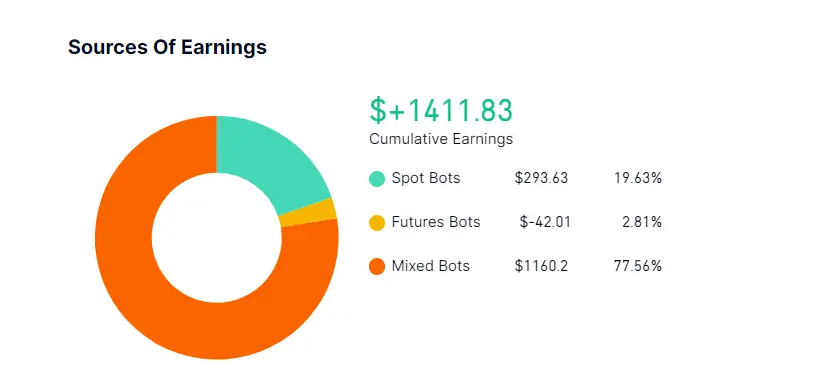
Task: Click the Sources Of Earnings heading
Action: (168, 47)
